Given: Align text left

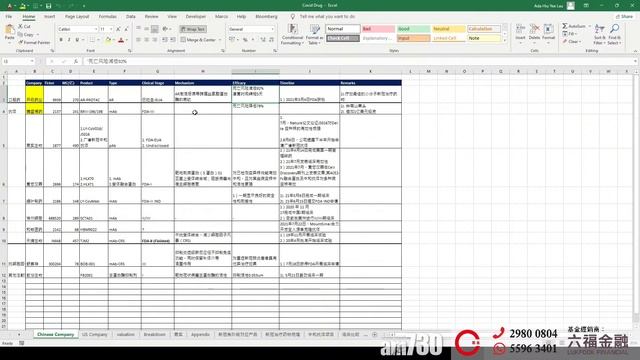Looking at the screenshot, I should pos(139,40).
